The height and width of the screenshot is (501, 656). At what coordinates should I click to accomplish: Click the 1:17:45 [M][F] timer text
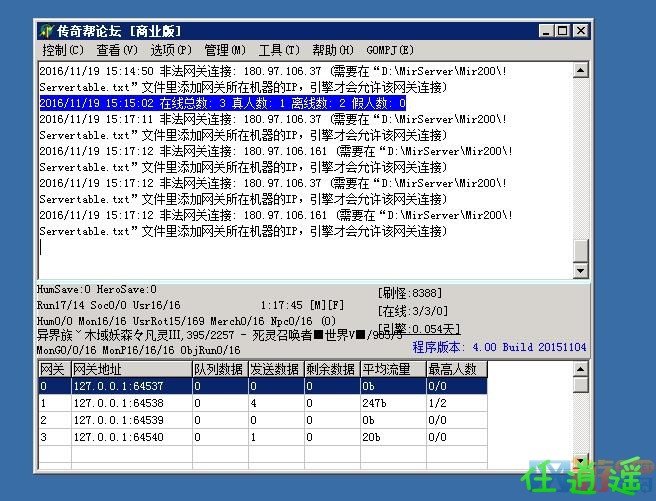[302, 305]
